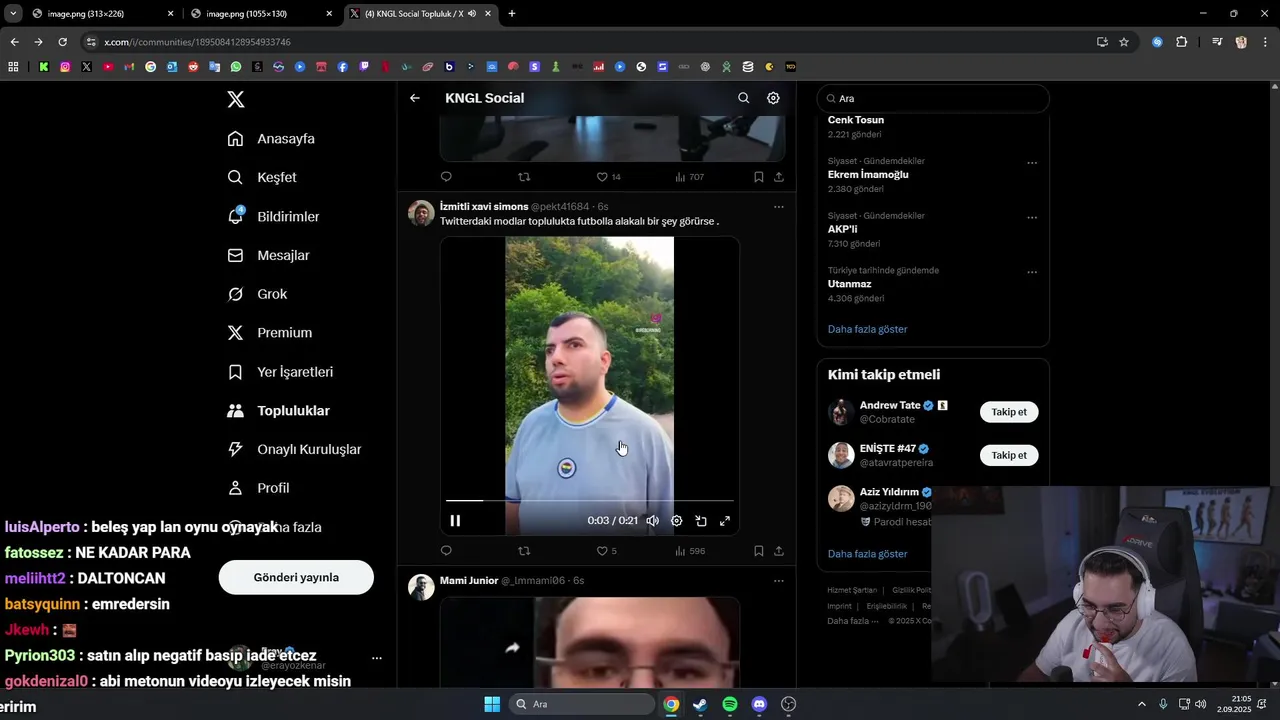The image size is (1280, 720).
Task: Show more trends via Daha fazla göster
Action: pos(868,329)
